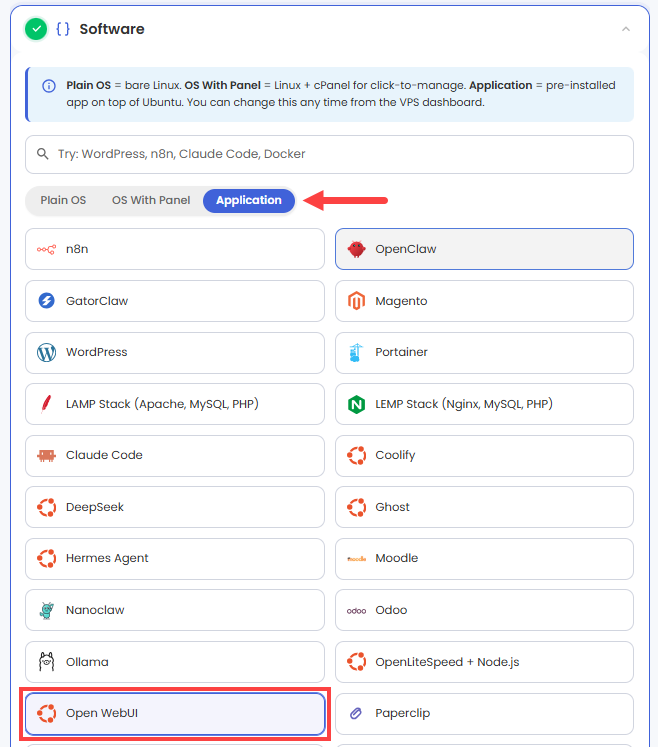Collapse the Software section chevron

[x=626, y=29]
